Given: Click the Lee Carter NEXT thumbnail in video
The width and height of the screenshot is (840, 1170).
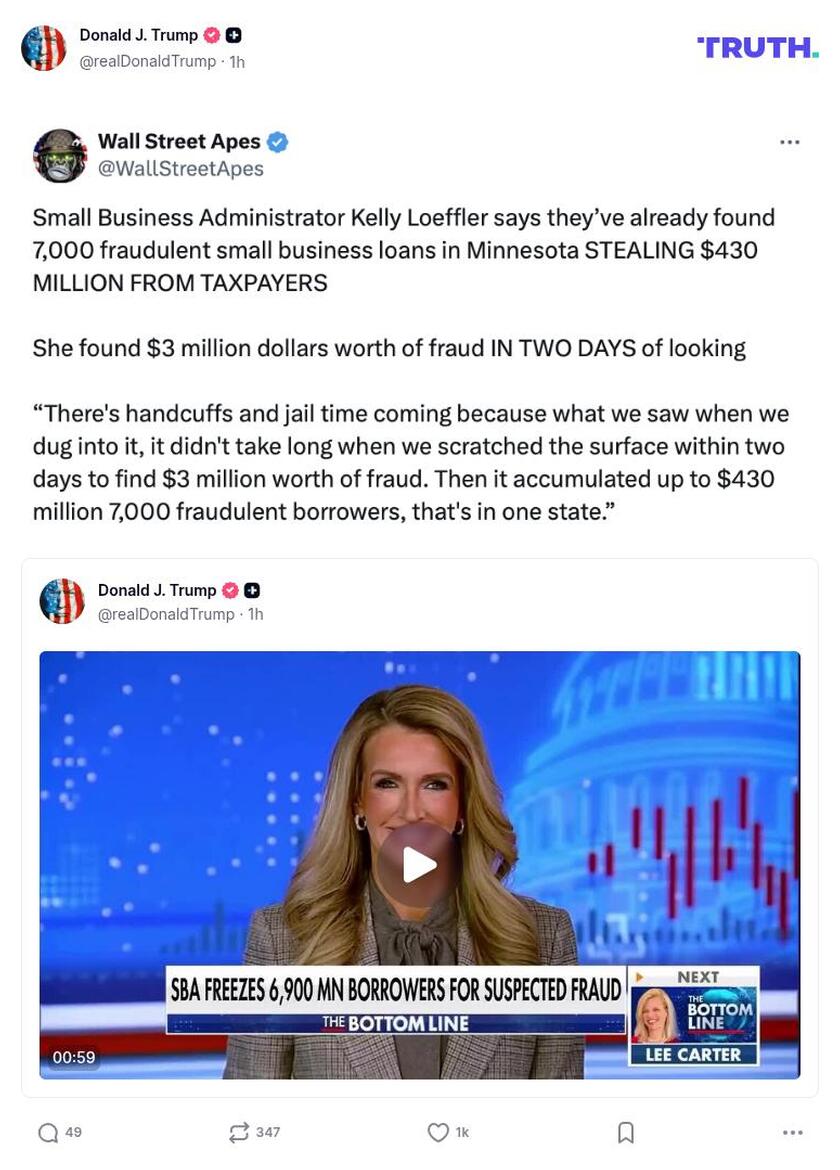Looking at the screenshot, I should tap(694, 1016).
